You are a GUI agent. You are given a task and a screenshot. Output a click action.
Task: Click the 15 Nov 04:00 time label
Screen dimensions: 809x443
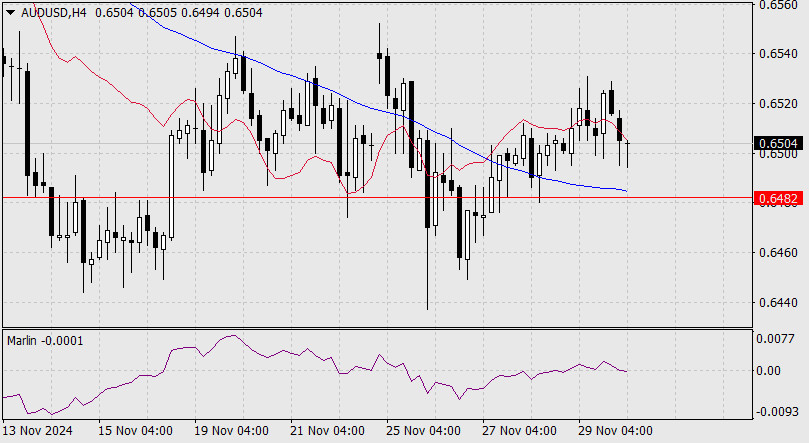pos(135,431)
